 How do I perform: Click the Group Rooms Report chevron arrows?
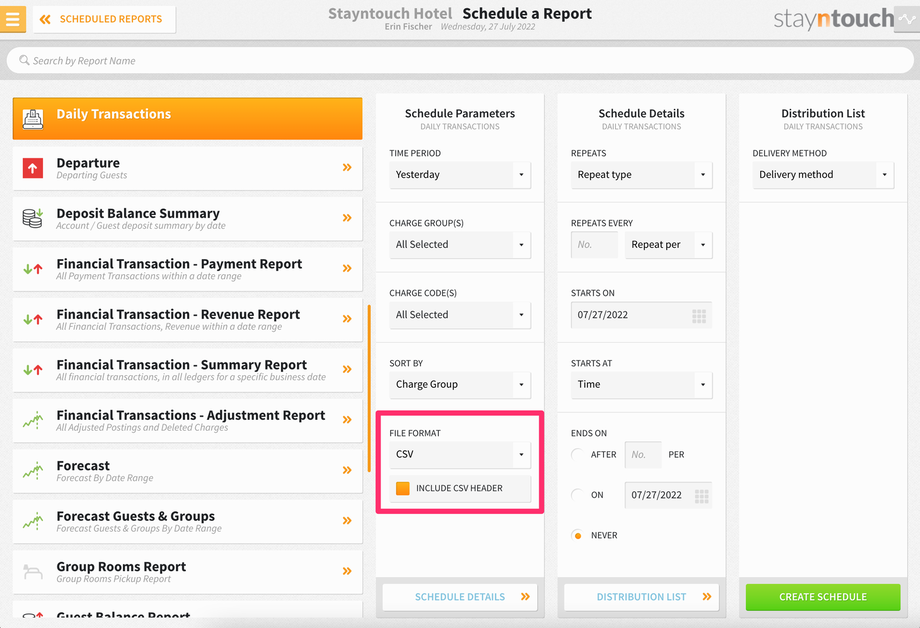coord(347,571)
